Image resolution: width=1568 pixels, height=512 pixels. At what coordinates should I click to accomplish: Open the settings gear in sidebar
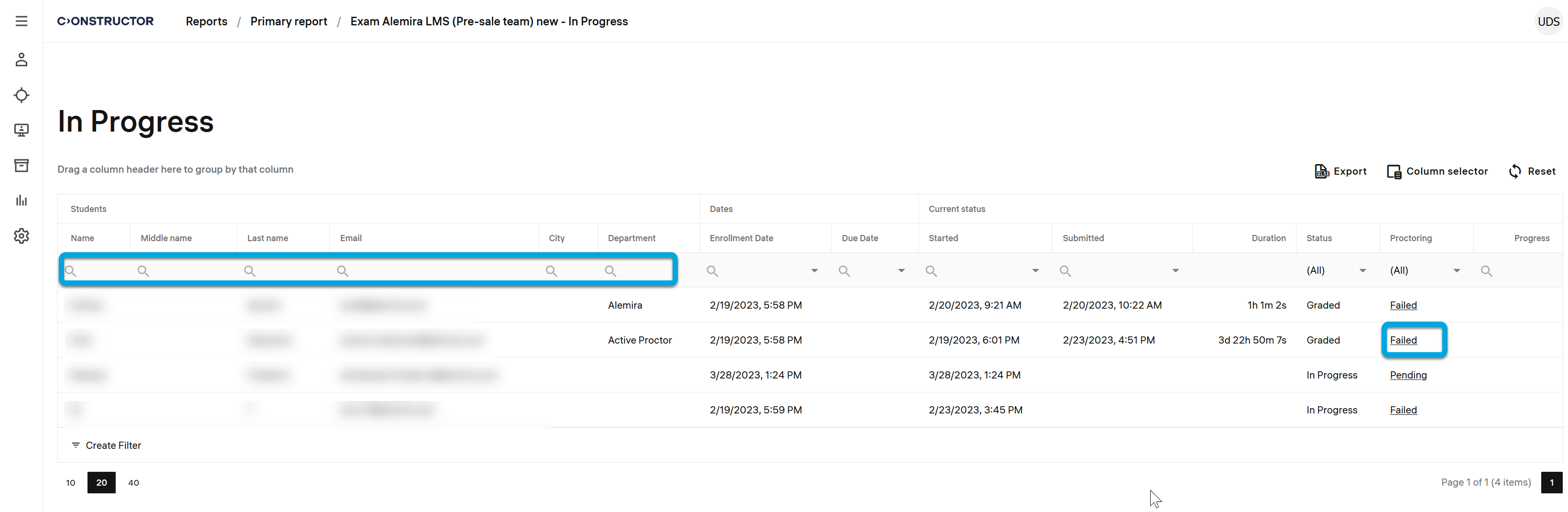(x=22, y=236)
